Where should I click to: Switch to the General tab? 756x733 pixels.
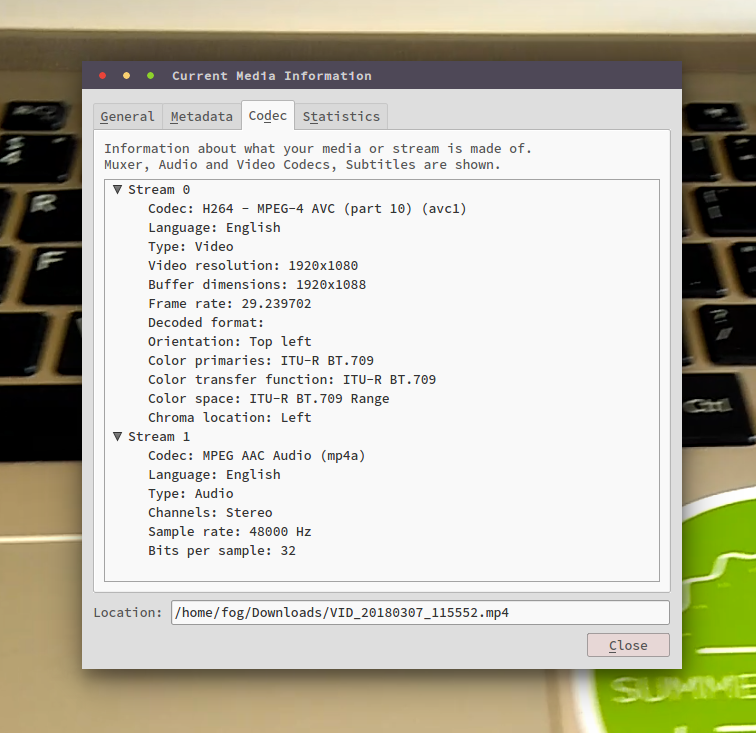click(x=127, y=116)
